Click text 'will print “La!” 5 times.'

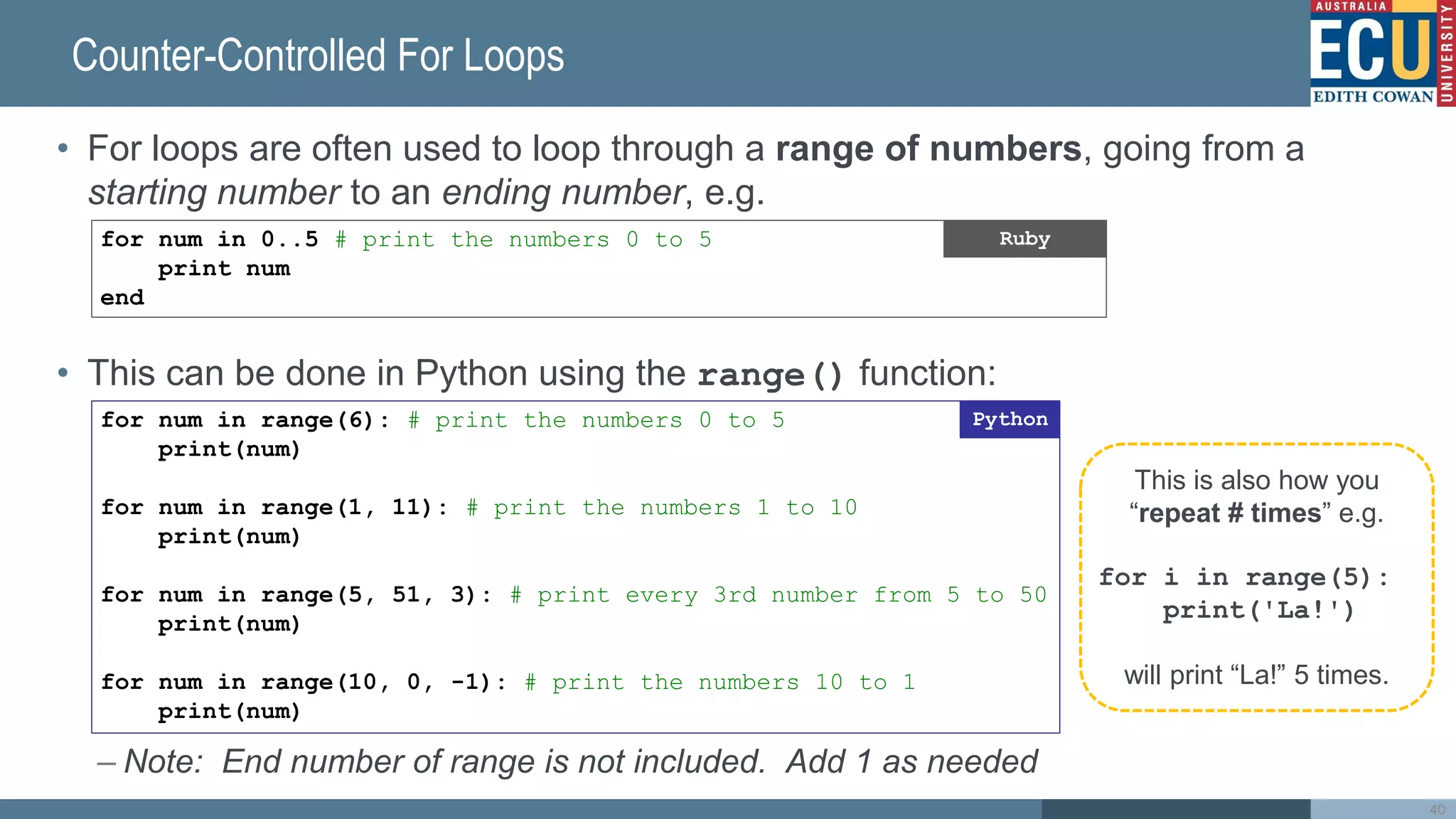[1256, 675]
